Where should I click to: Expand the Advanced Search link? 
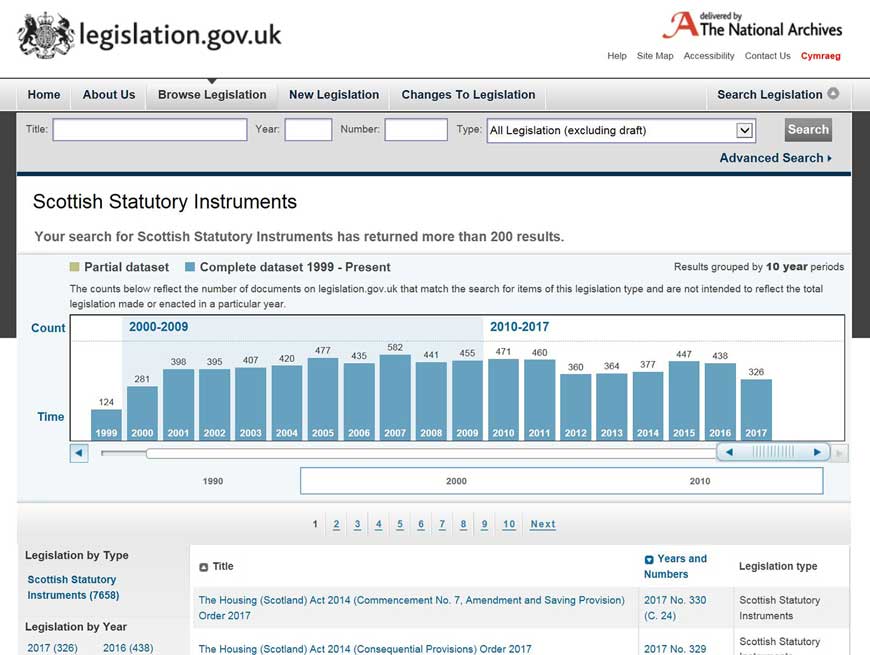775,158
